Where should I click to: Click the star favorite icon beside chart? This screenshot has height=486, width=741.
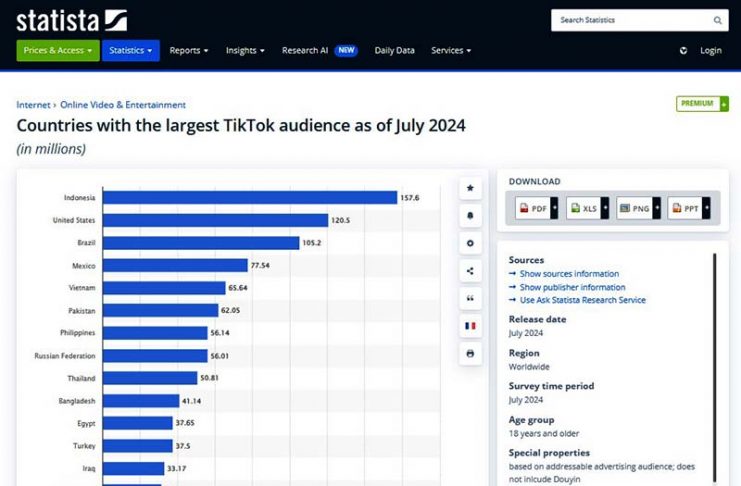[x=470, y=188]
